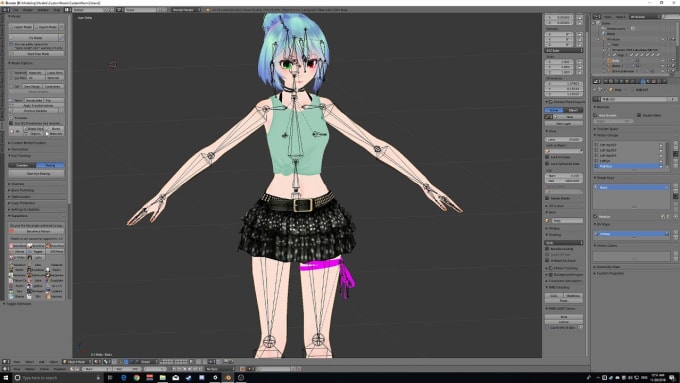Viewport: 680px width, 383px height.
Task: Toggle Armature visibility eye in outliner
Action: 663,39
